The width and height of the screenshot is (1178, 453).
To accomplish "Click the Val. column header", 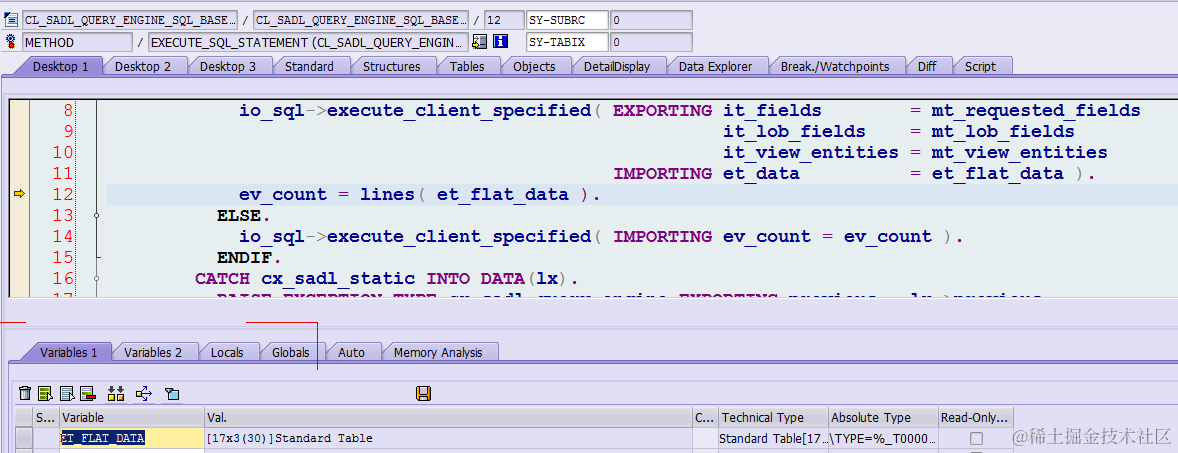I will (448, 418).
